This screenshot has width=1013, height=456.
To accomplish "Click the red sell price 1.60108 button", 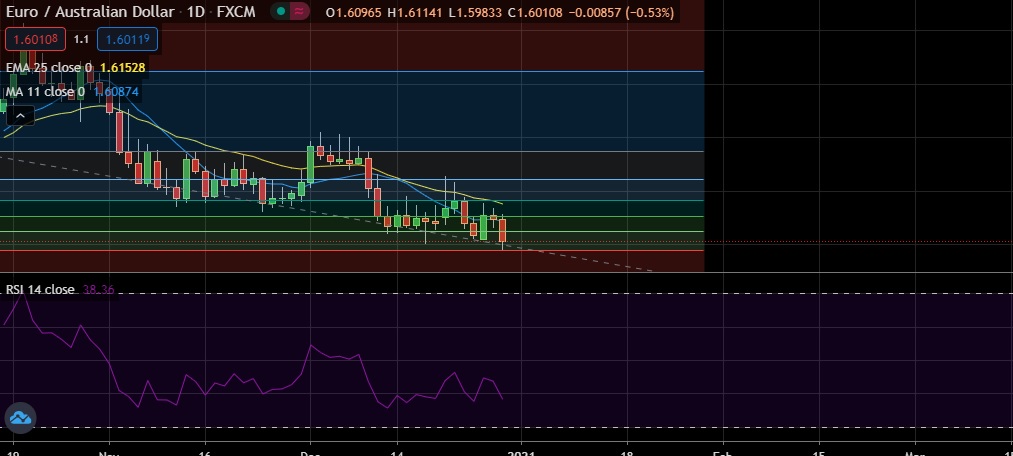I will (x=36, y=39).
